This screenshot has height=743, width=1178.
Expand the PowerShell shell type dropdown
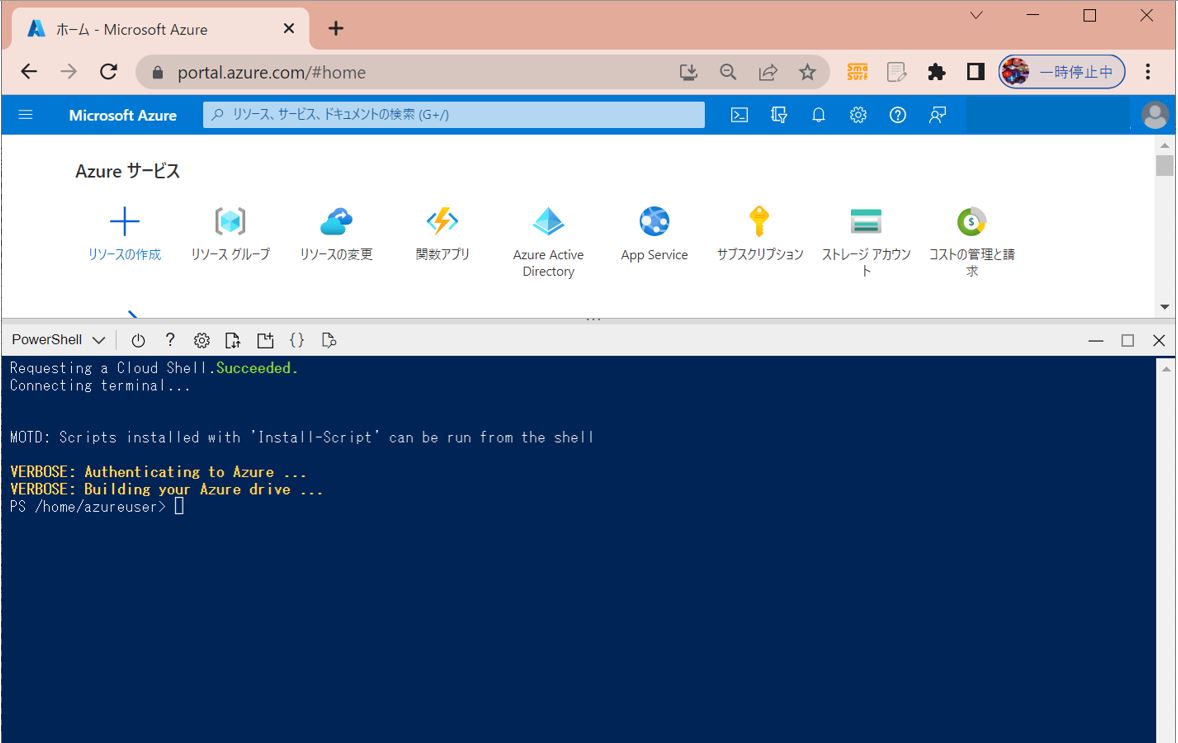pyautogui.click(x=59, y=341)
